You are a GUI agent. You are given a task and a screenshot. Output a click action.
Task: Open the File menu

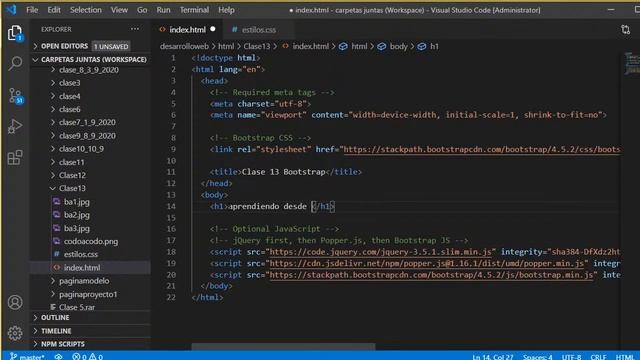pos(32,10)
